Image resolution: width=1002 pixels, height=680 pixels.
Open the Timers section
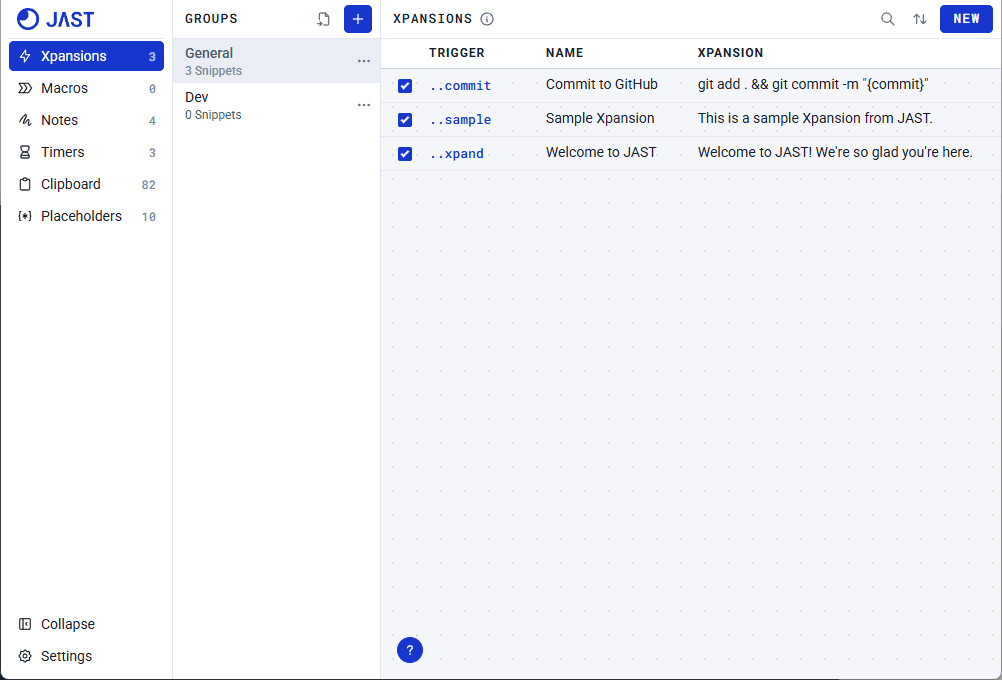click(x=86, y=152)
